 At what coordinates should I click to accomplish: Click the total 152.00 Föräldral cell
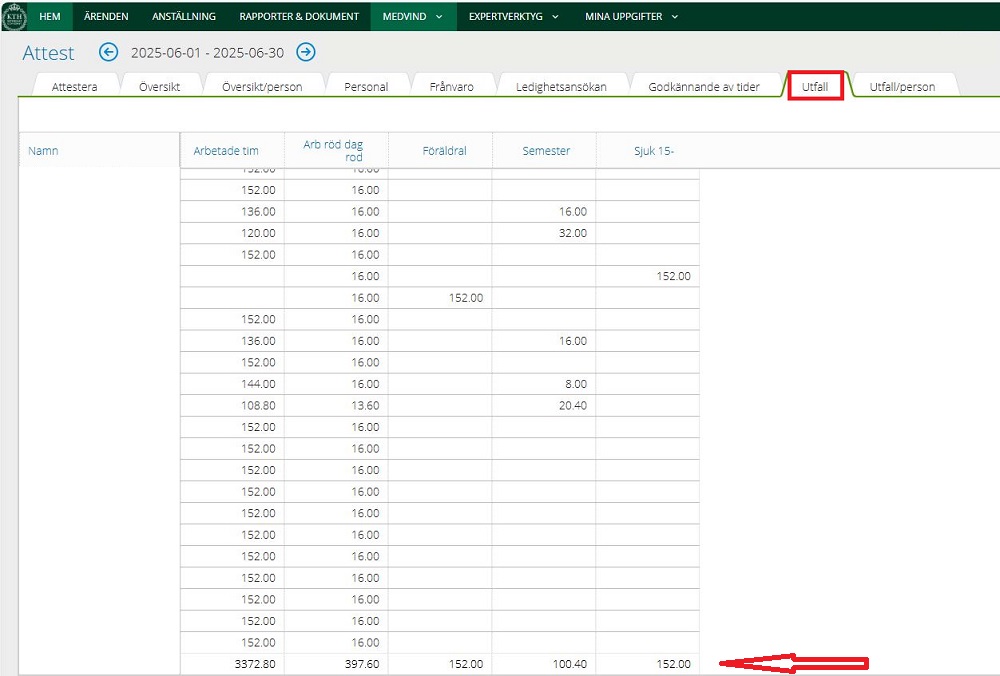tap(440, 664)
